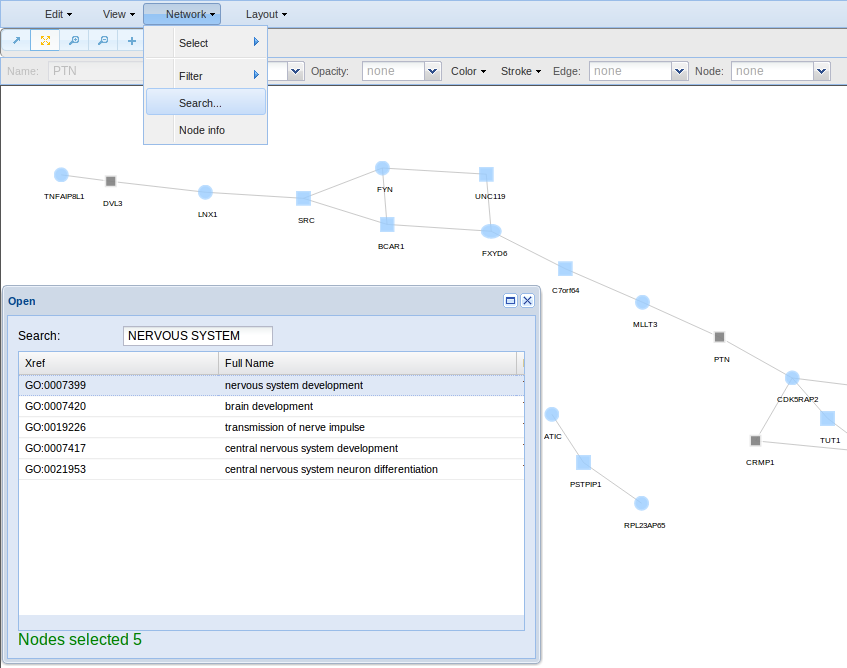The width and height of the screenshot is (847, 668).
Task: Maximize the Open search panel
Action: click(x=510, y=300)
